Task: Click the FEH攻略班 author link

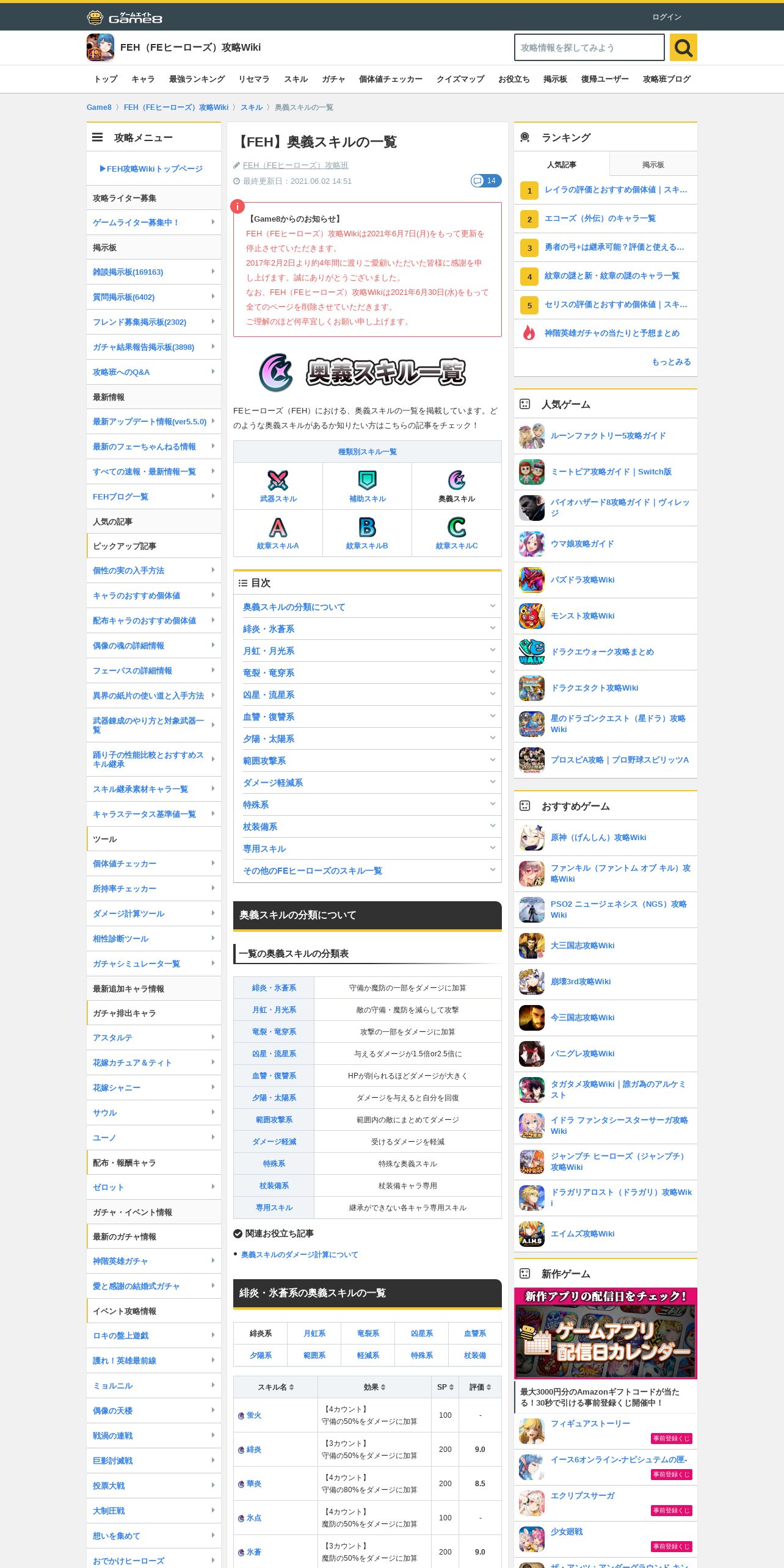Action: coord(296,165)
